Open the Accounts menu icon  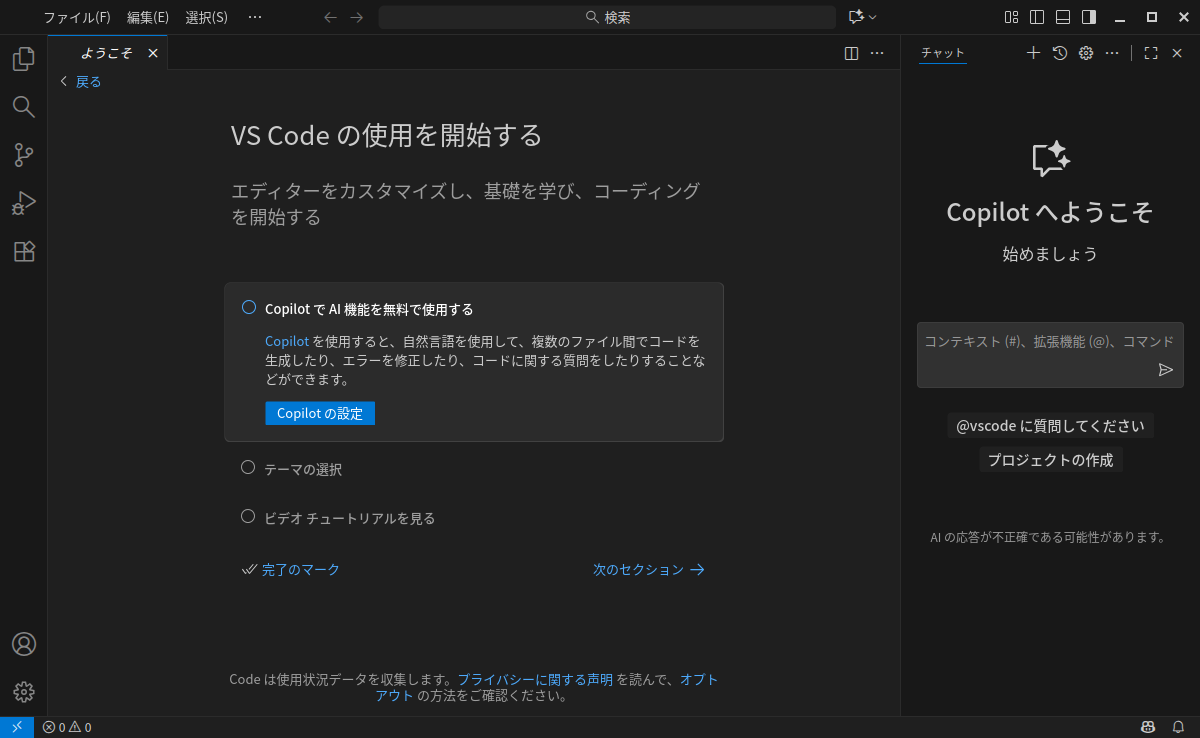click(x=23, y=644)
